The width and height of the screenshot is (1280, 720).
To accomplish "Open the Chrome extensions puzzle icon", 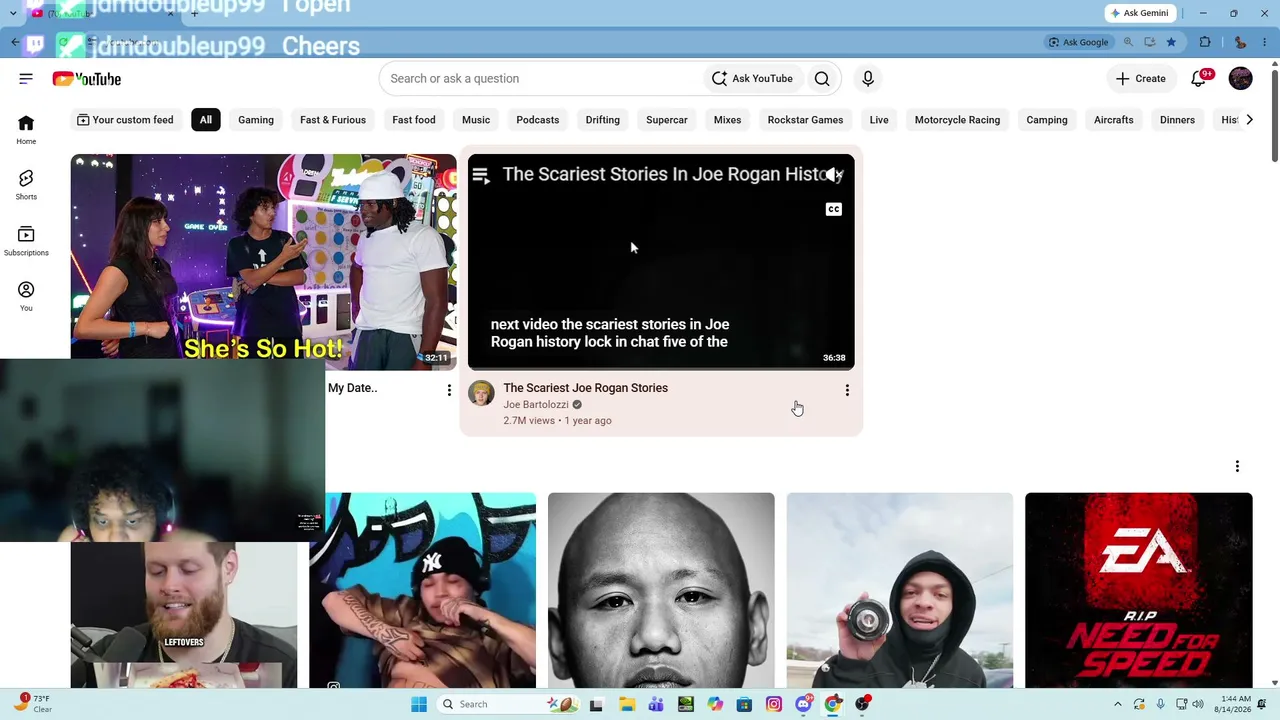I will (x=1205, y=42).
